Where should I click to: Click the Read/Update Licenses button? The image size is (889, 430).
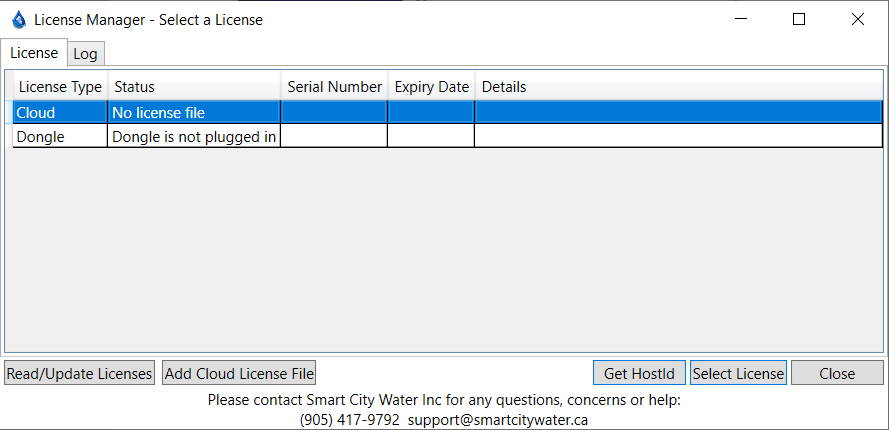pyautogui.click(x=79, y=373)
